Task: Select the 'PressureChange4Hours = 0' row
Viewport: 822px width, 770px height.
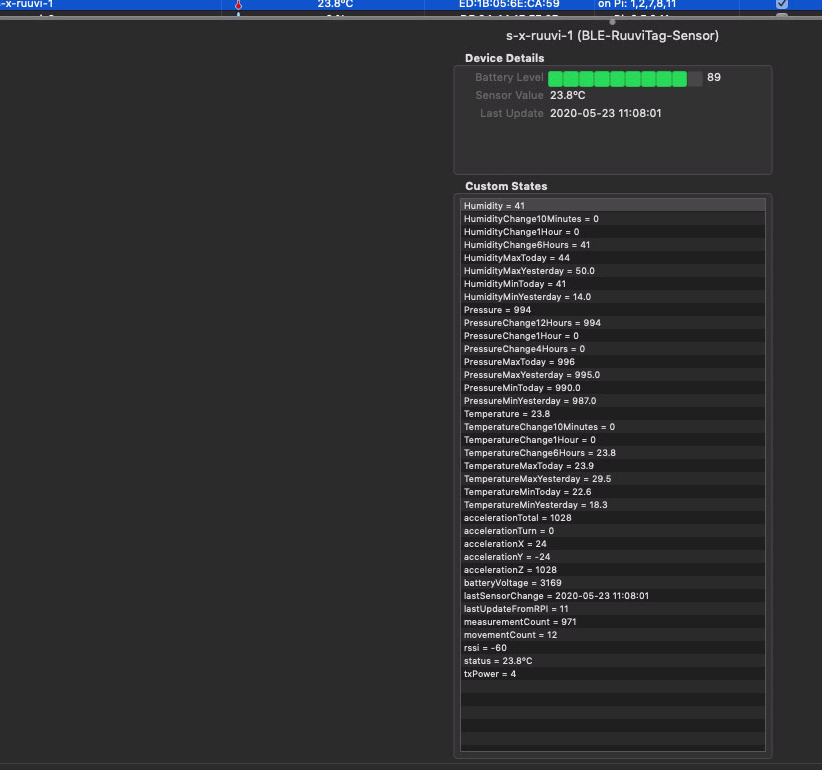Action: coord(612,349)
